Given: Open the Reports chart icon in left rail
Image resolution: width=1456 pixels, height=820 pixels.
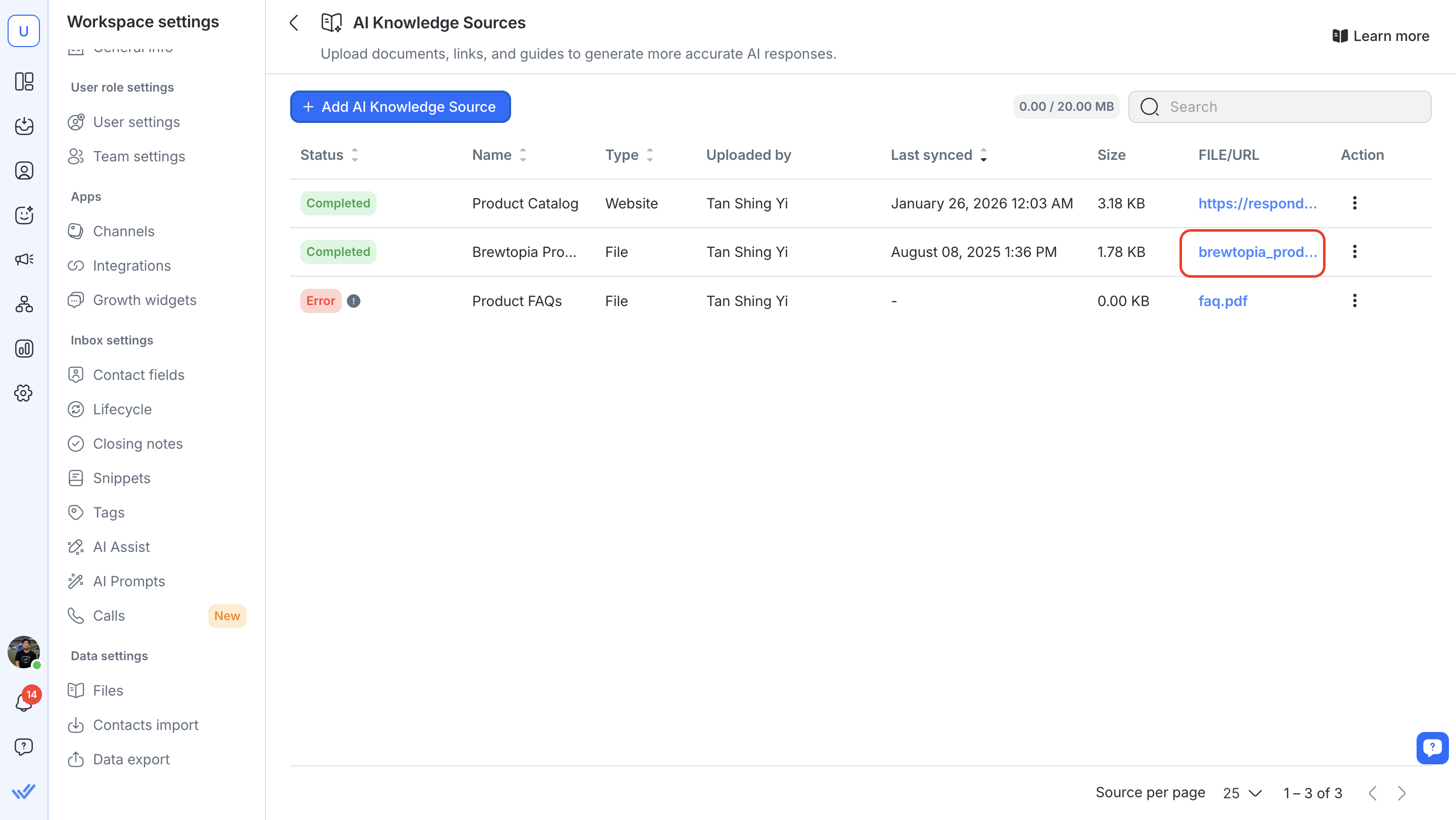Looking at the screenshot, I should coord(24,349).
